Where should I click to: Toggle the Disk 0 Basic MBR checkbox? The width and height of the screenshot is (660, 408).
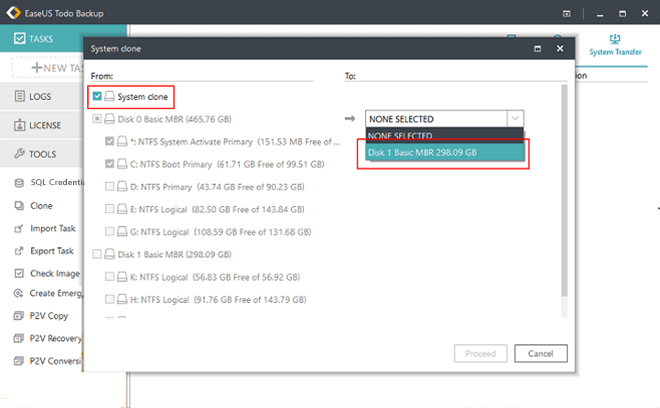(97, 119)
